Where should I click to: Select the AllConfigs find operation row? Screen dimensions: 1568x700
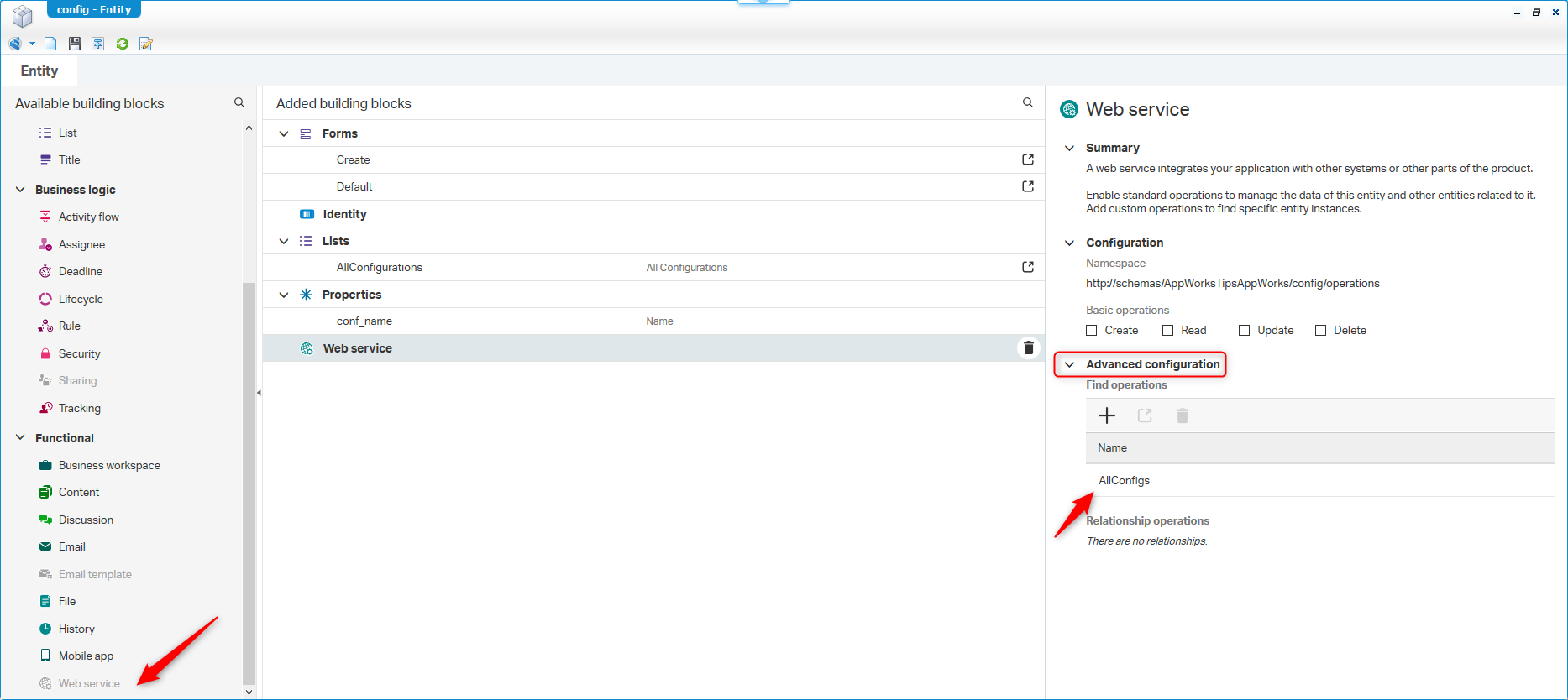[1124, 480]
